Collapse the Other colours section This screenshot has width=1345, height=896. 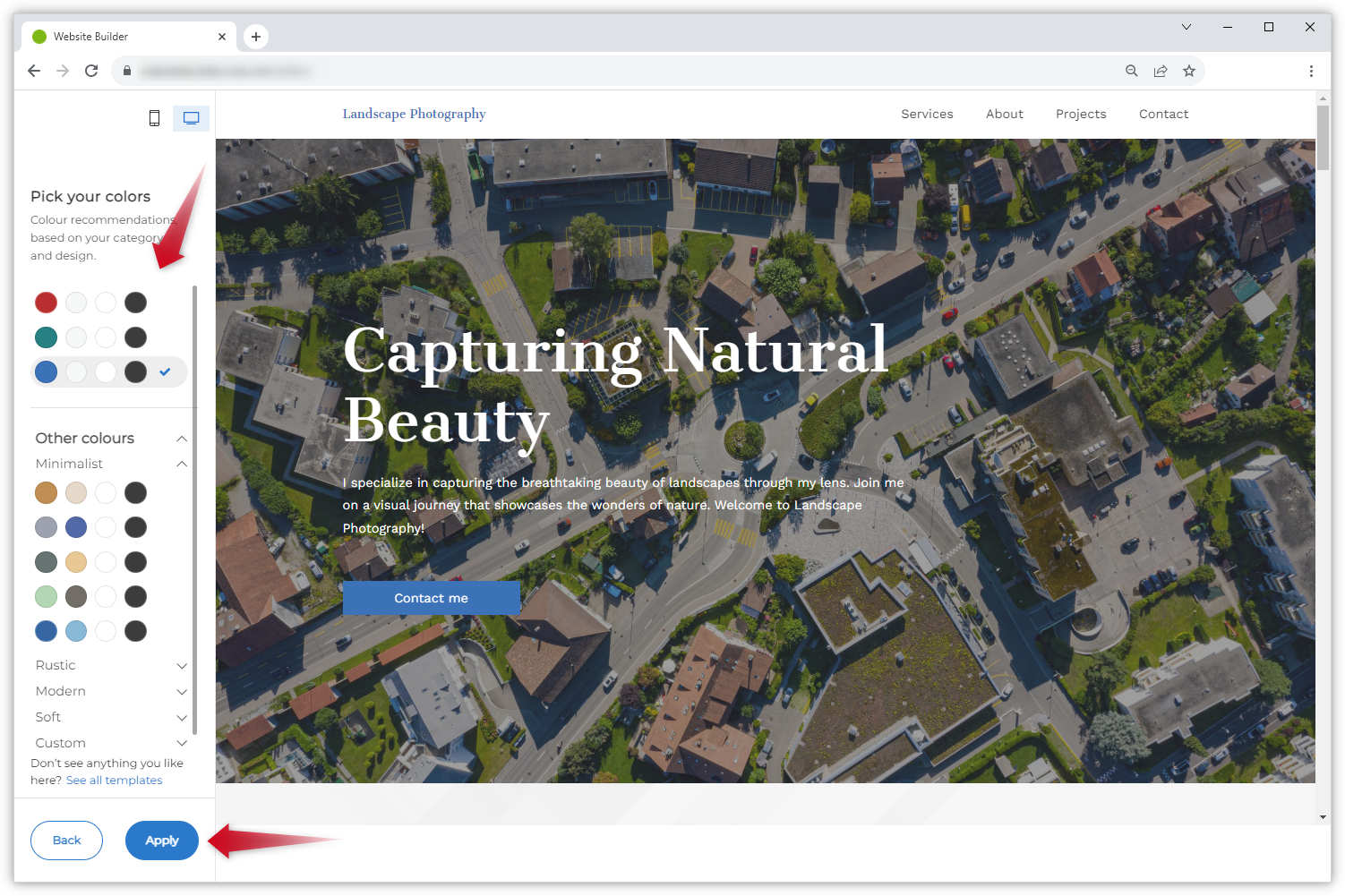point(182,439)
